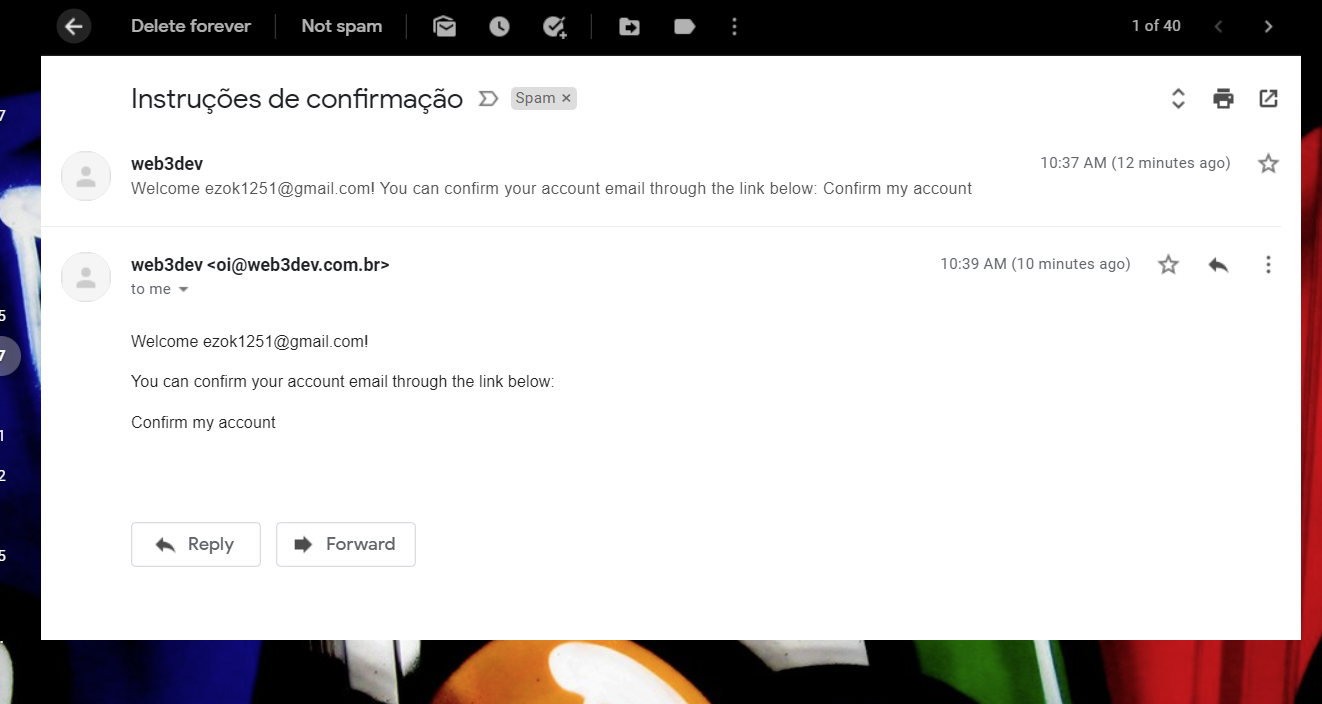The image size is (1322, 704).
Task: Open the three-dot message options menu
Action: [1268, 263]
